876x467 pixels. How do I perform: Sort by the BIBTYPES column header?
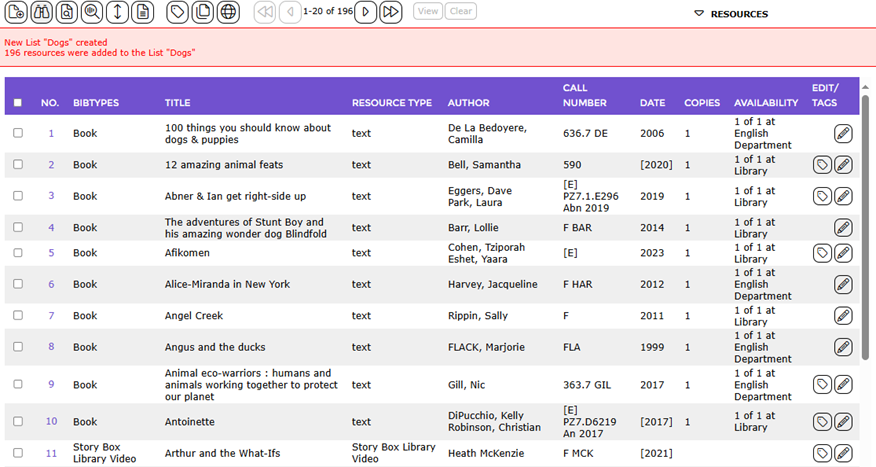pyautogui.click(x=96, y=103)
